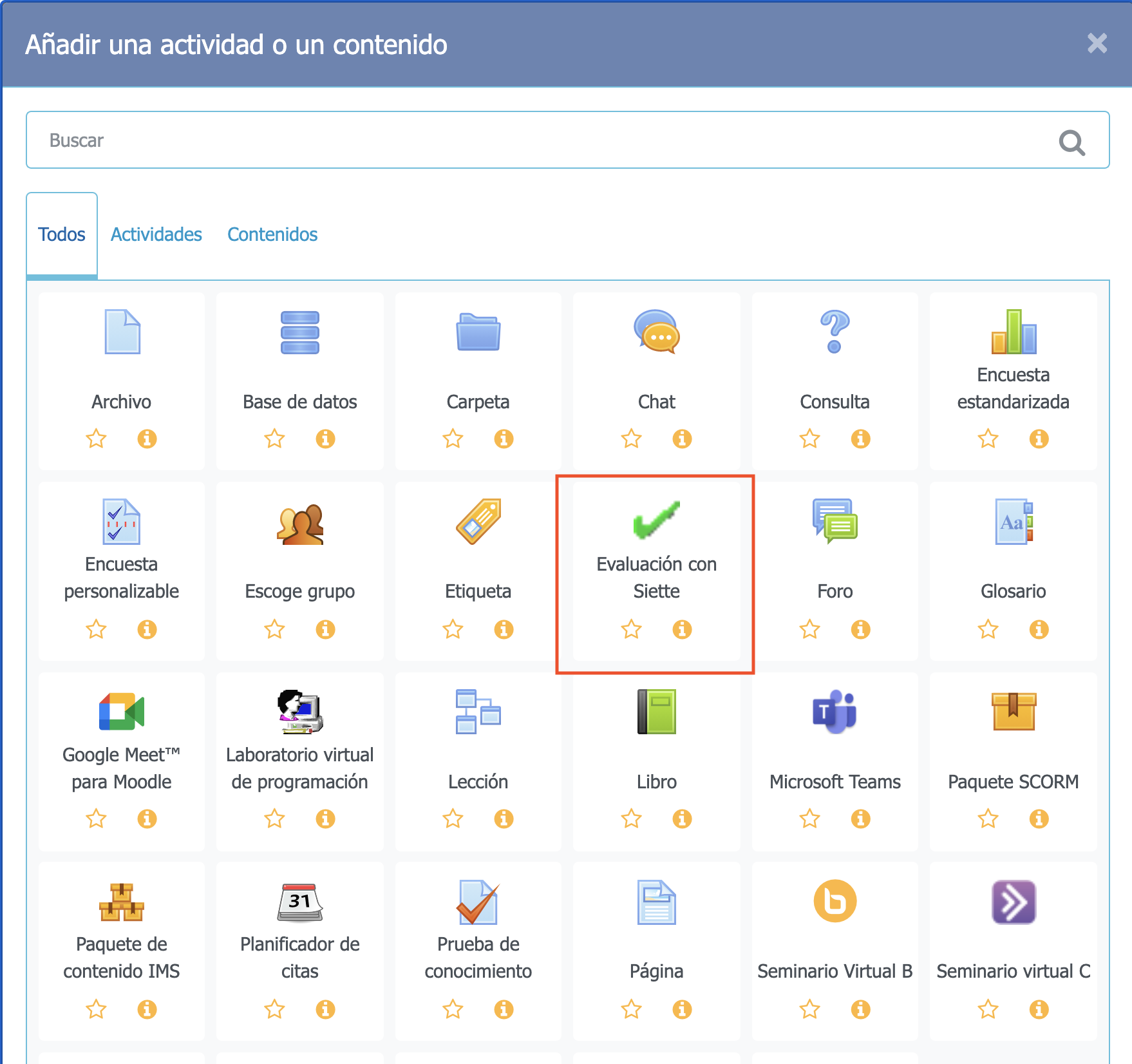This screenshot has height=1064, width=1132.
Task: Choose the Base de datos activity icon
Action: click(x=299, y=332)
